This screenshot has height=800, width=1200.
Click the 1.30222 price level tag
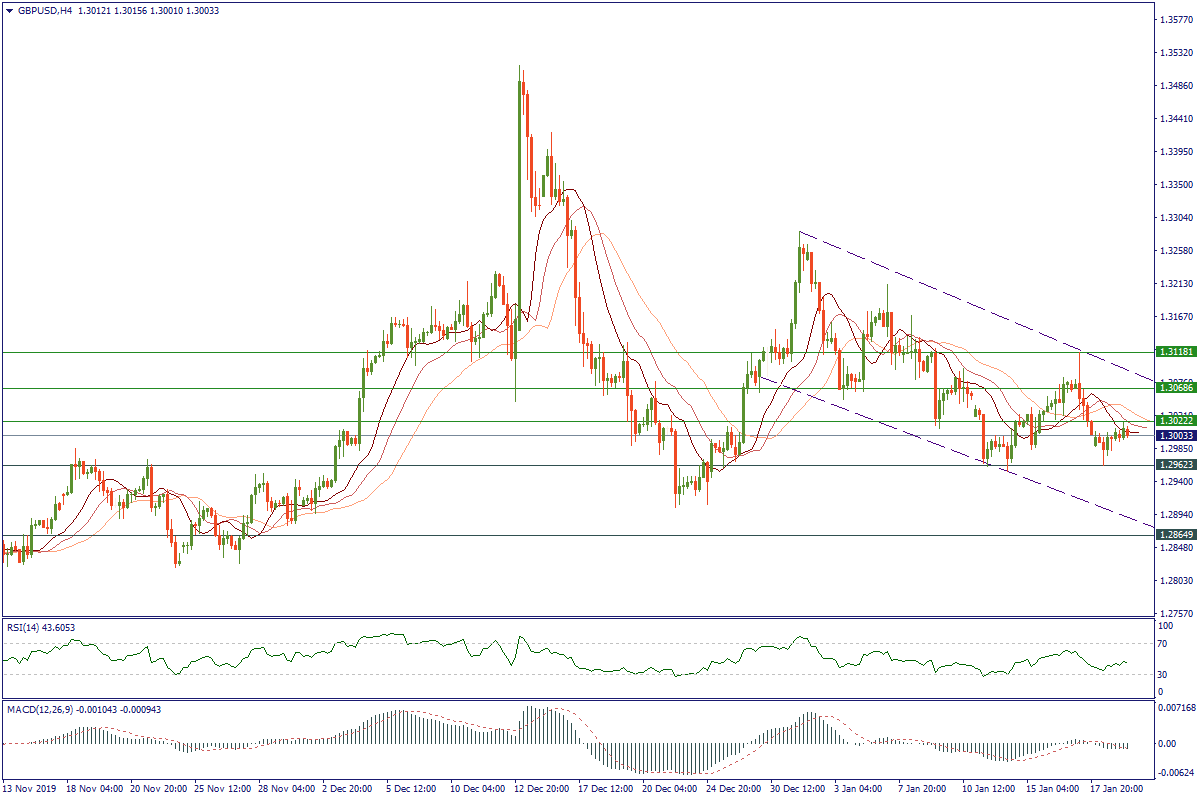click(1171, 421)
